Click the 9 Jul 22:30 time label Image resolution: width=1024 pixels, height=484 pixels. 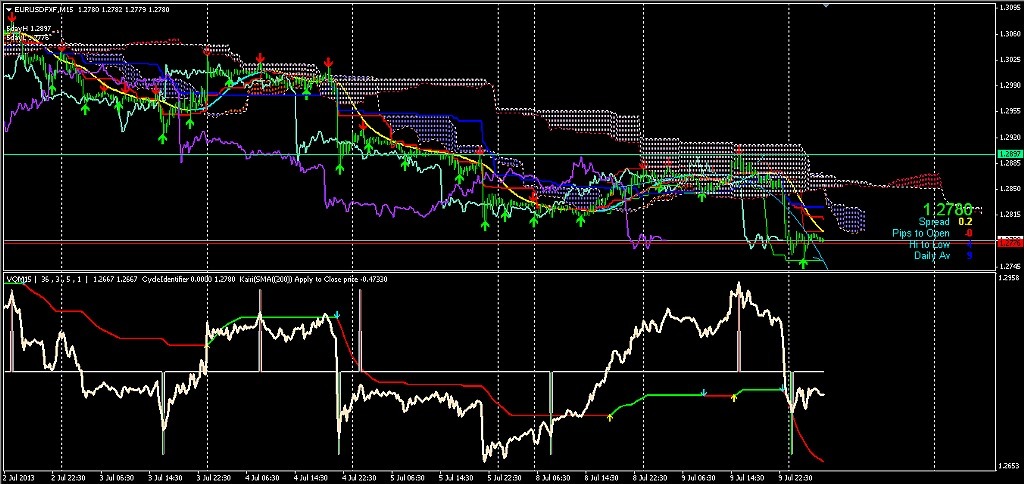[x=796, y=478]
